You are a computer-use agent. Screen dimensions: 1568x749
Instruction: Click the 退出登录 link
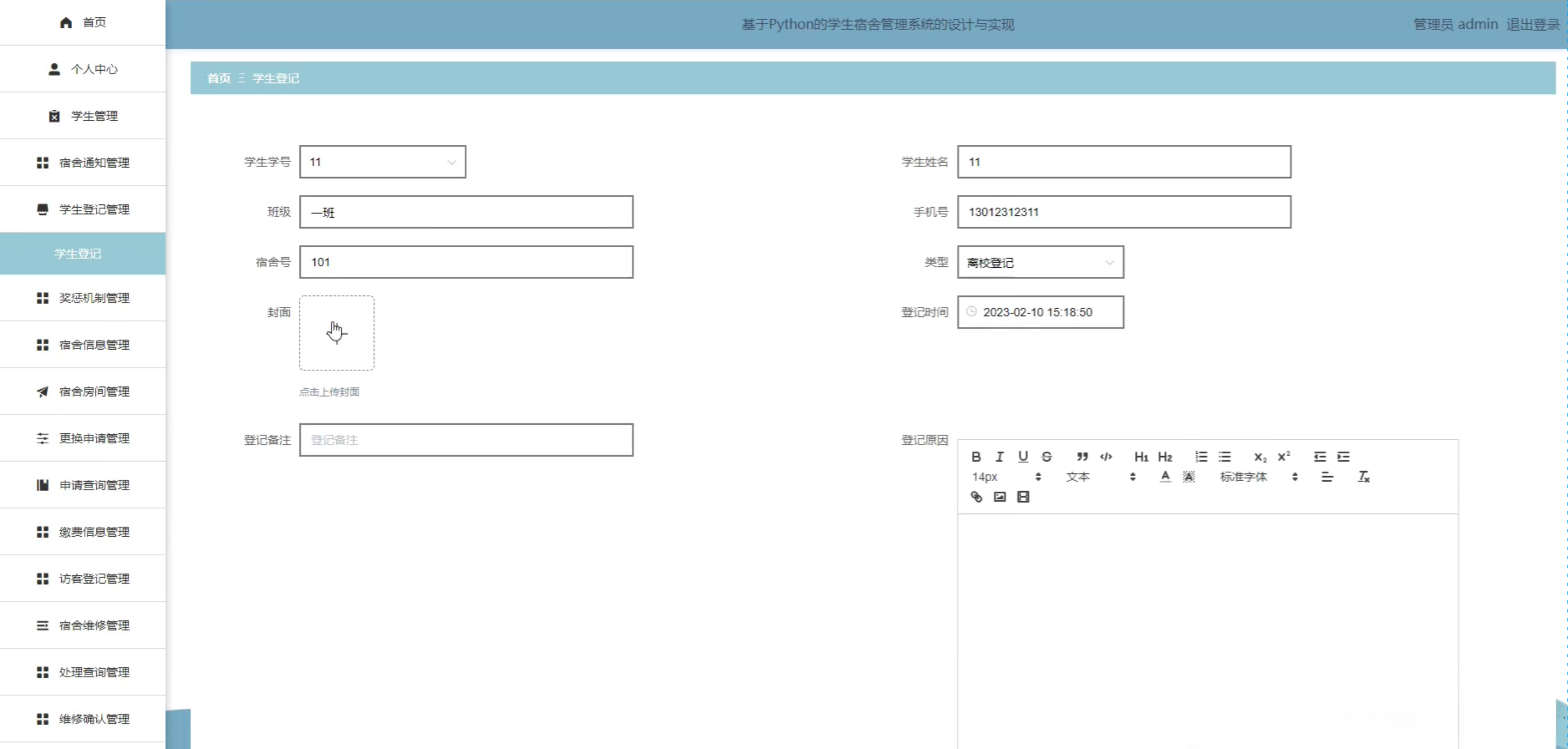[x=1532, y=25]
